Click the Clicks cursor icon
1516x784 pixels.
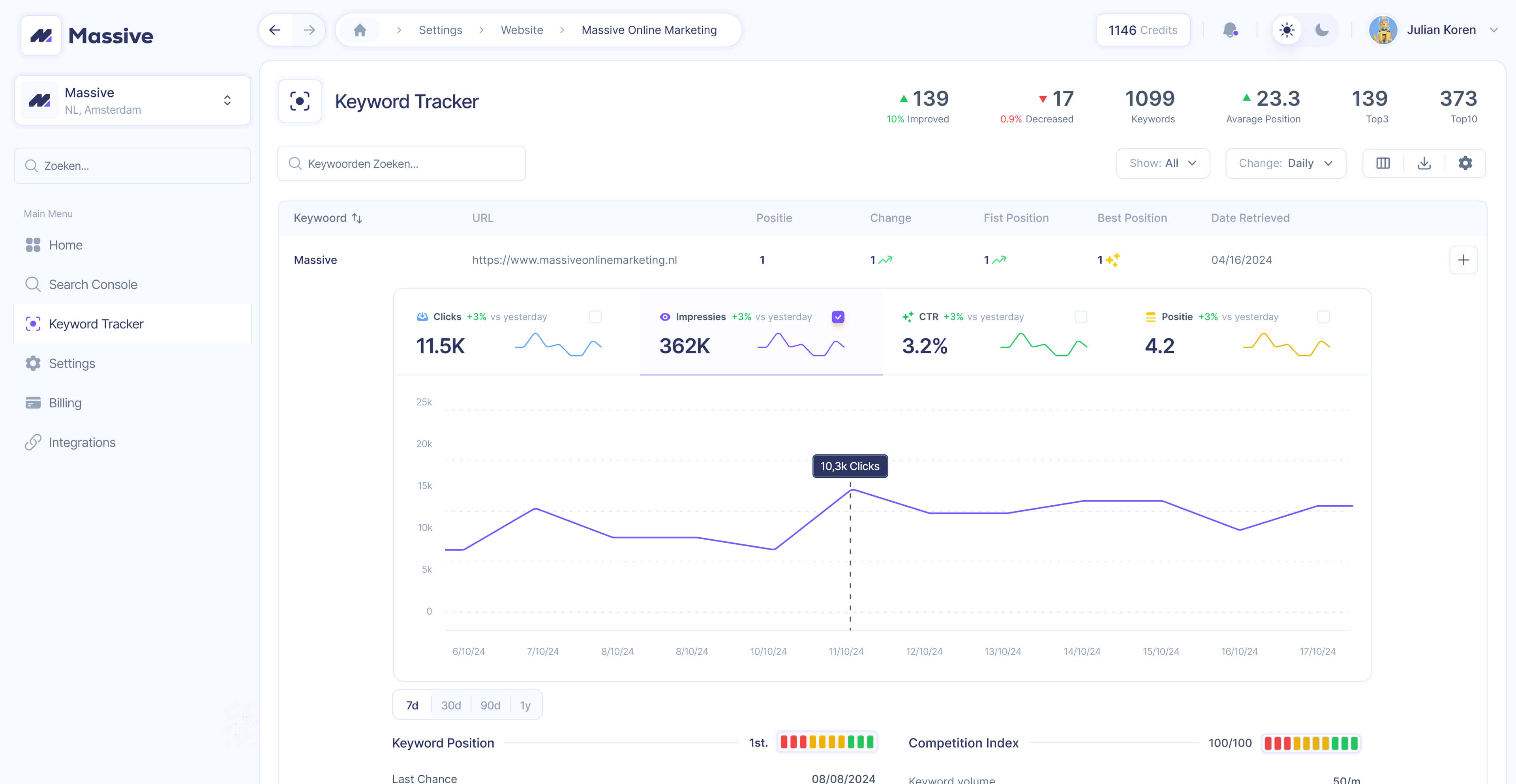click(x=422, y=317)
